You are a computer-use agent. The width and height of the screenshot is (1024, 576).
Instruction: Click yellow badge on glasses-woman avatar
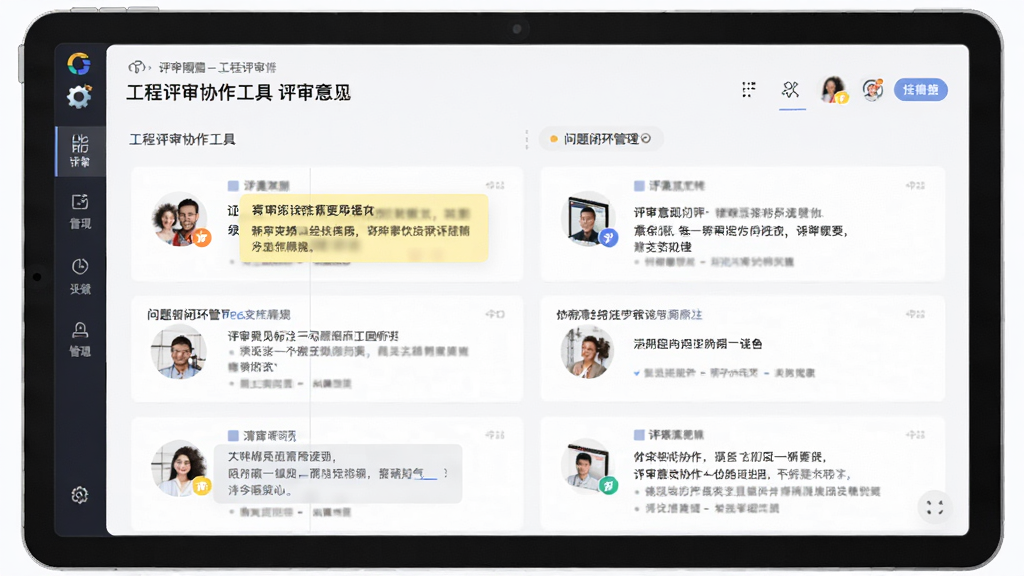[x=202, y=486]
